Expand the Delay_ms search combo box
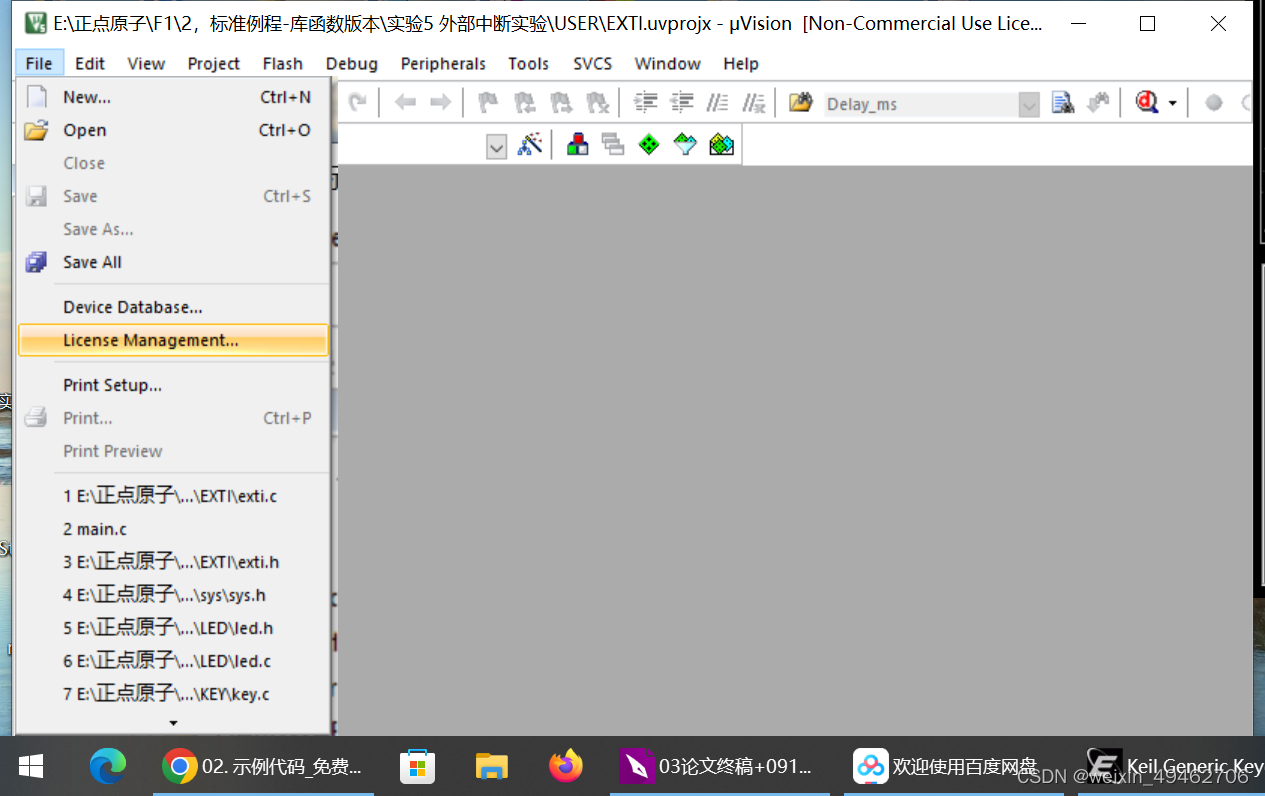This screenshot has width=1265, height=796. coord(1028,103)
